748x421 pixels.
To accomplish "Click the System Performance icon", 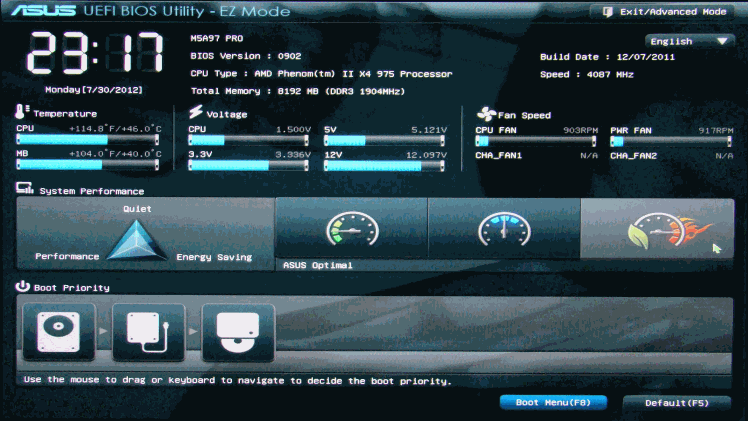I will pyautogui.click(x=24, y=188).
